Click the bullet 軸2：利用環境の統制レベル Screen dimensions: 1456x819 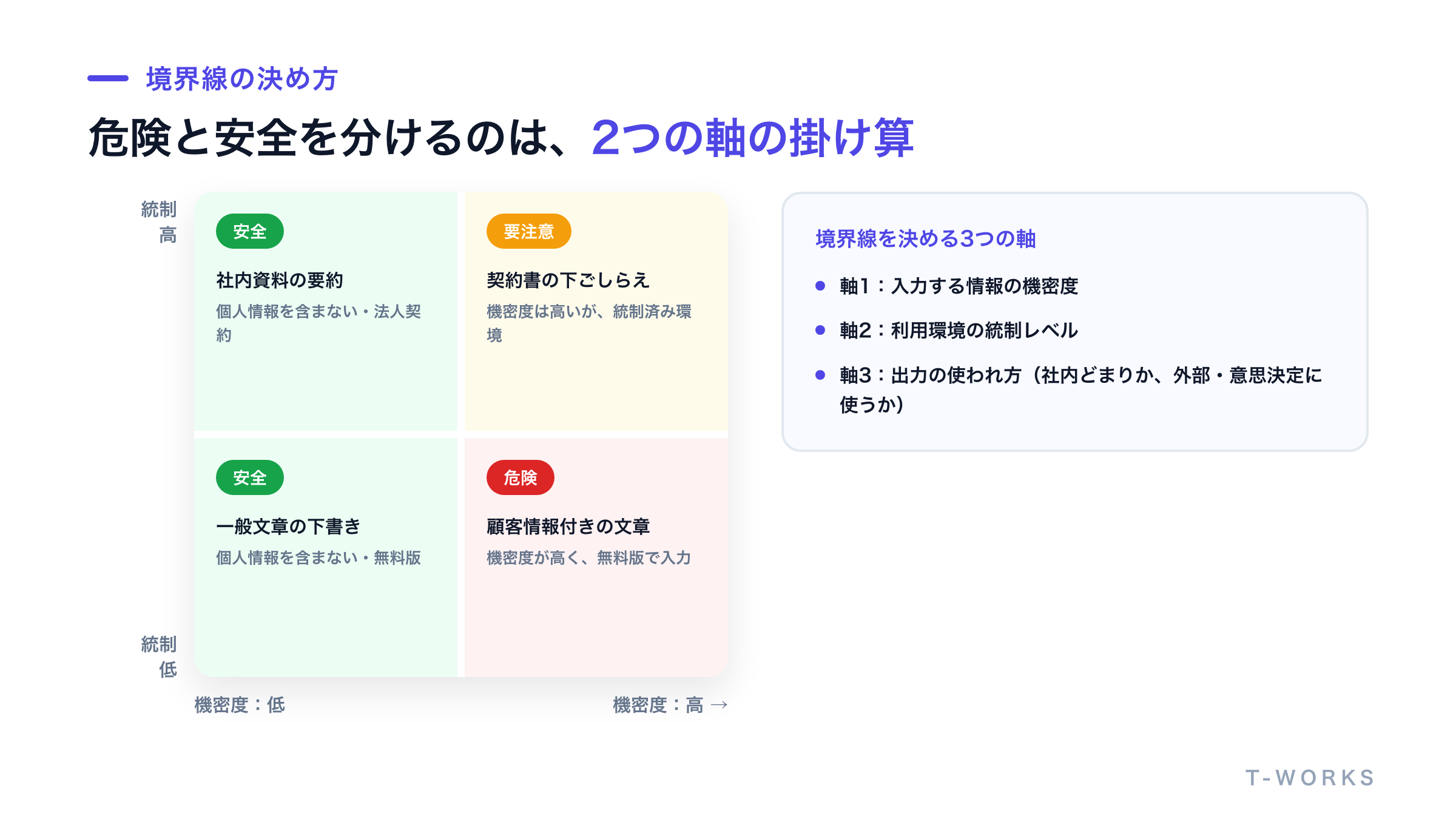[x=959, y=330]
